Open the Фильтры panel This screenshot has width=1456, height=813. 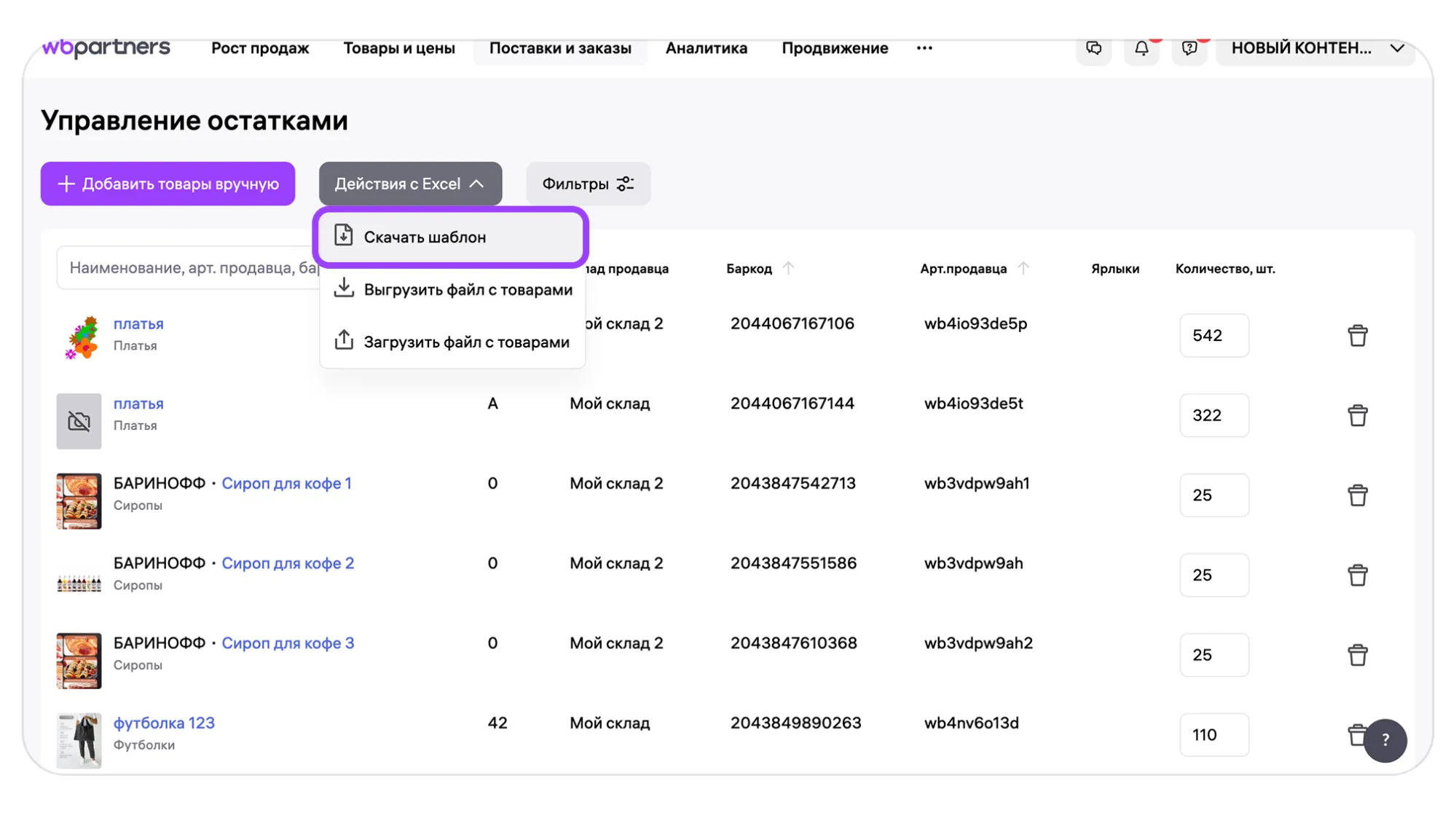[588, 184]
